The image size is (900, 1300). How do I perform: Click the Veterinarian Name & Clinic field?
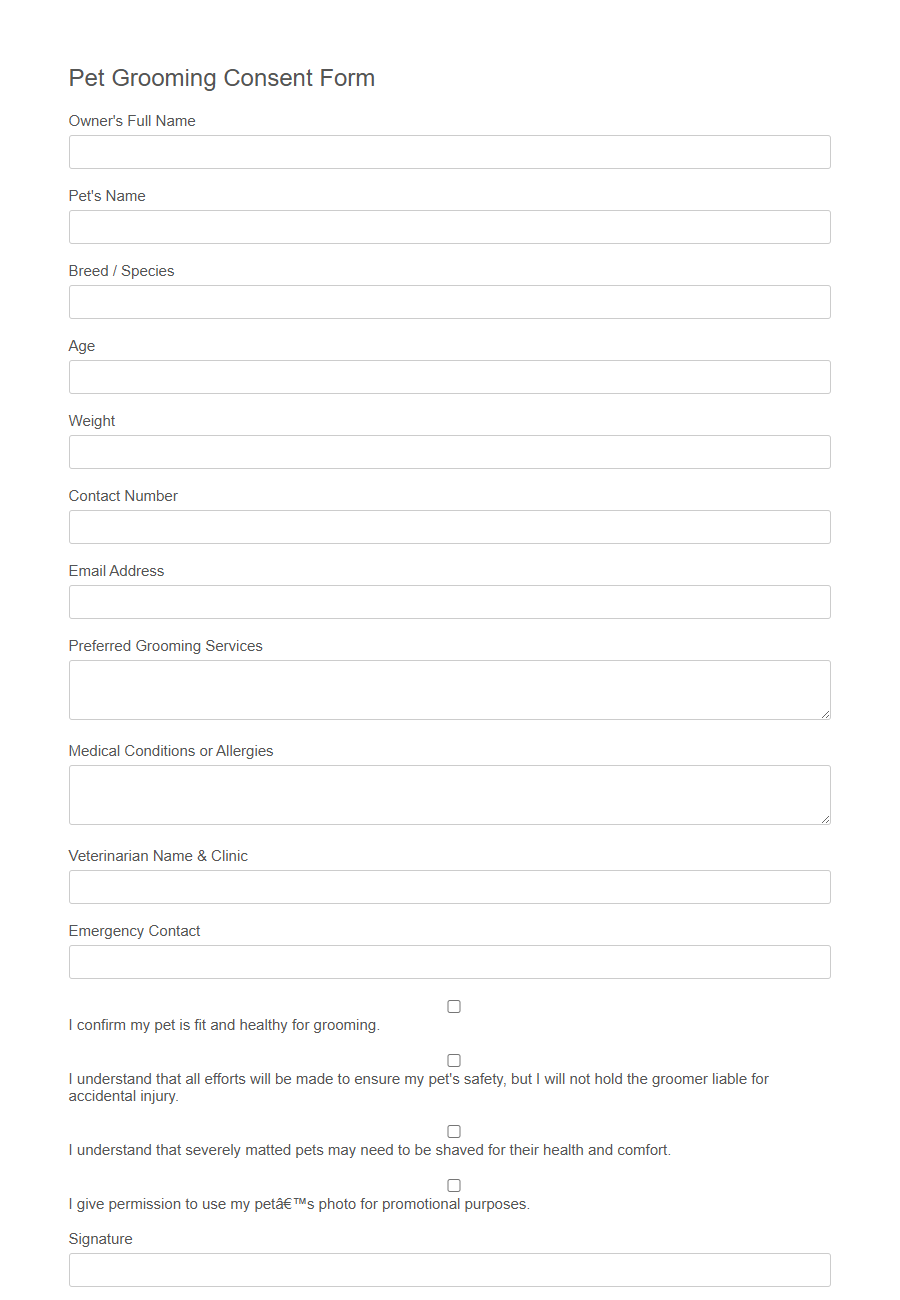coord(449,887)
